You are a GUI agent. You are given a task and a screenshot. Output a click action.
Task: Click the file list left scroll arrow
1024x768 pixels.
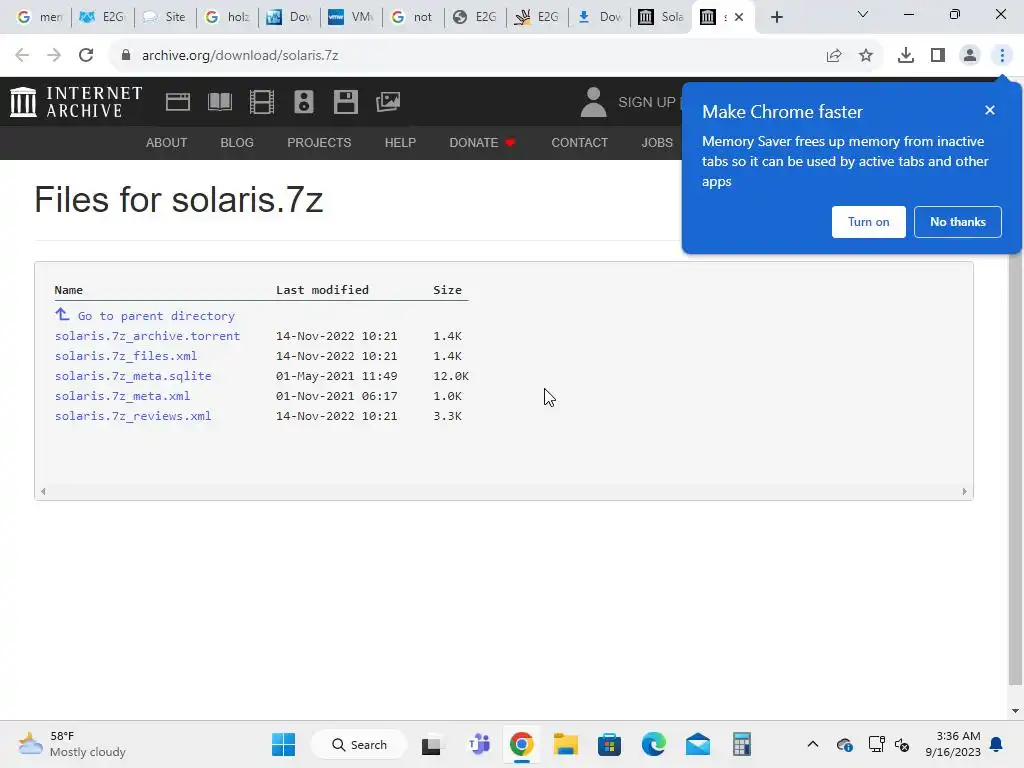tap(43, 491)
